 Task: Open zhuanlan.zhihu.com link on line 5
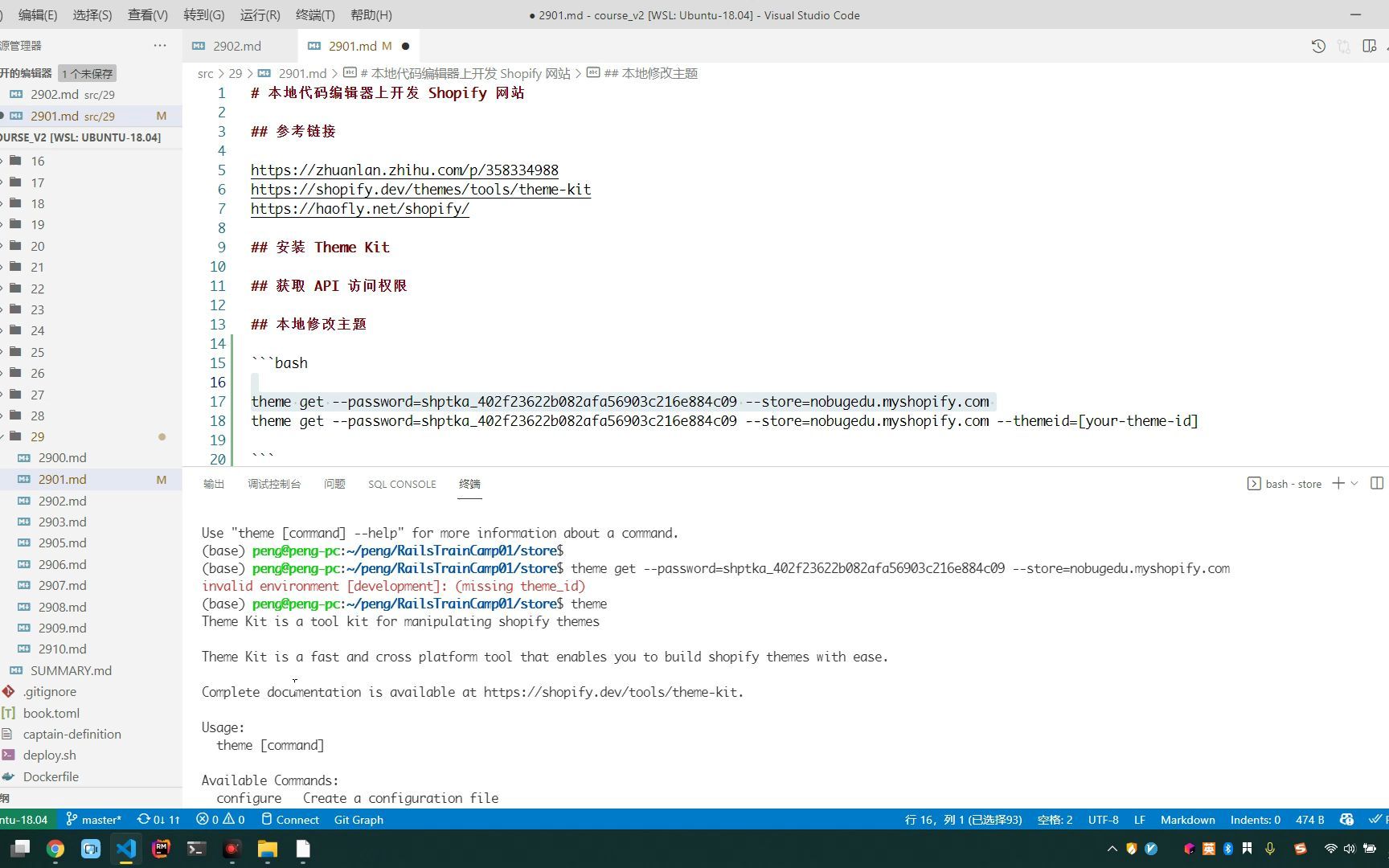point(404,170)
